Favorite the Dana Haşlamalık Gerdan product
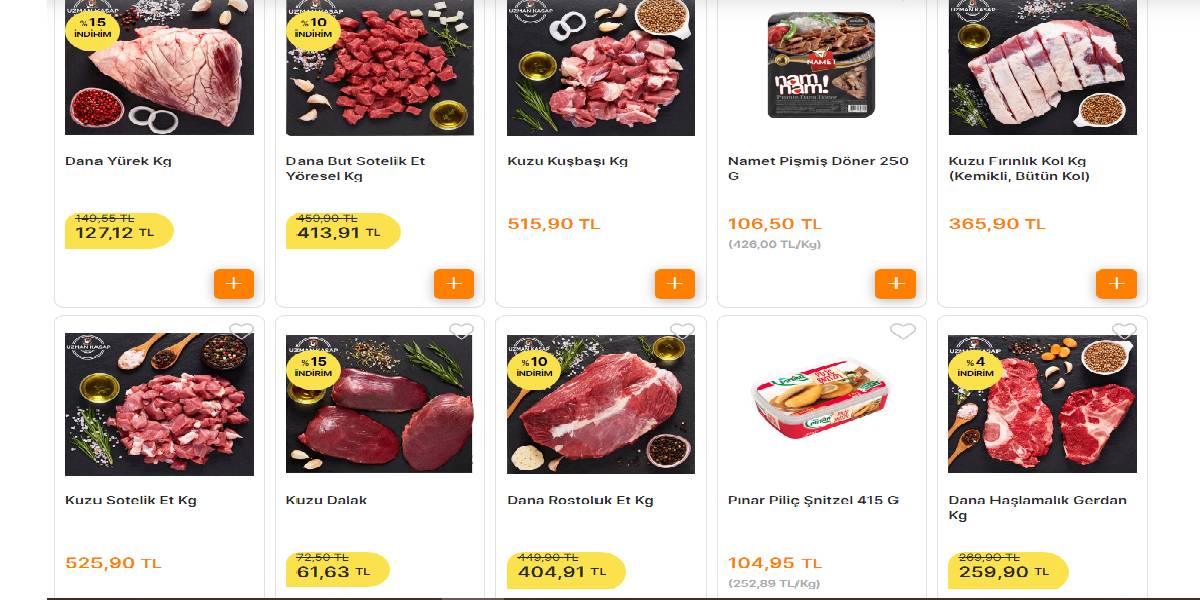Image resolution: width=1200 pixels, height=600 pixels. click(x=1125, y=330)
